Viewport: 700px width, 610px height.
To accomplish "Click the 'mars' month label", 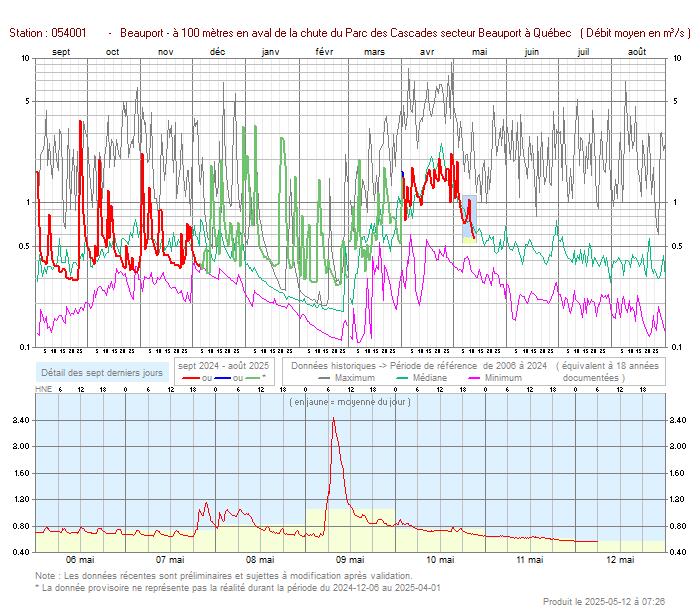I will [375, 52].
